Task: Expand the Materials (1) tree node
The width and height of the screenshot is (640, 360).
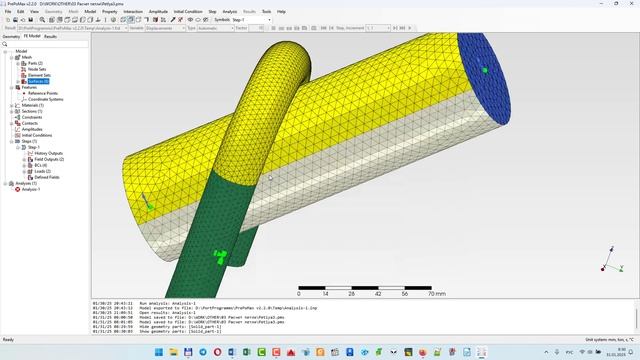Action: tap(11, 105)
